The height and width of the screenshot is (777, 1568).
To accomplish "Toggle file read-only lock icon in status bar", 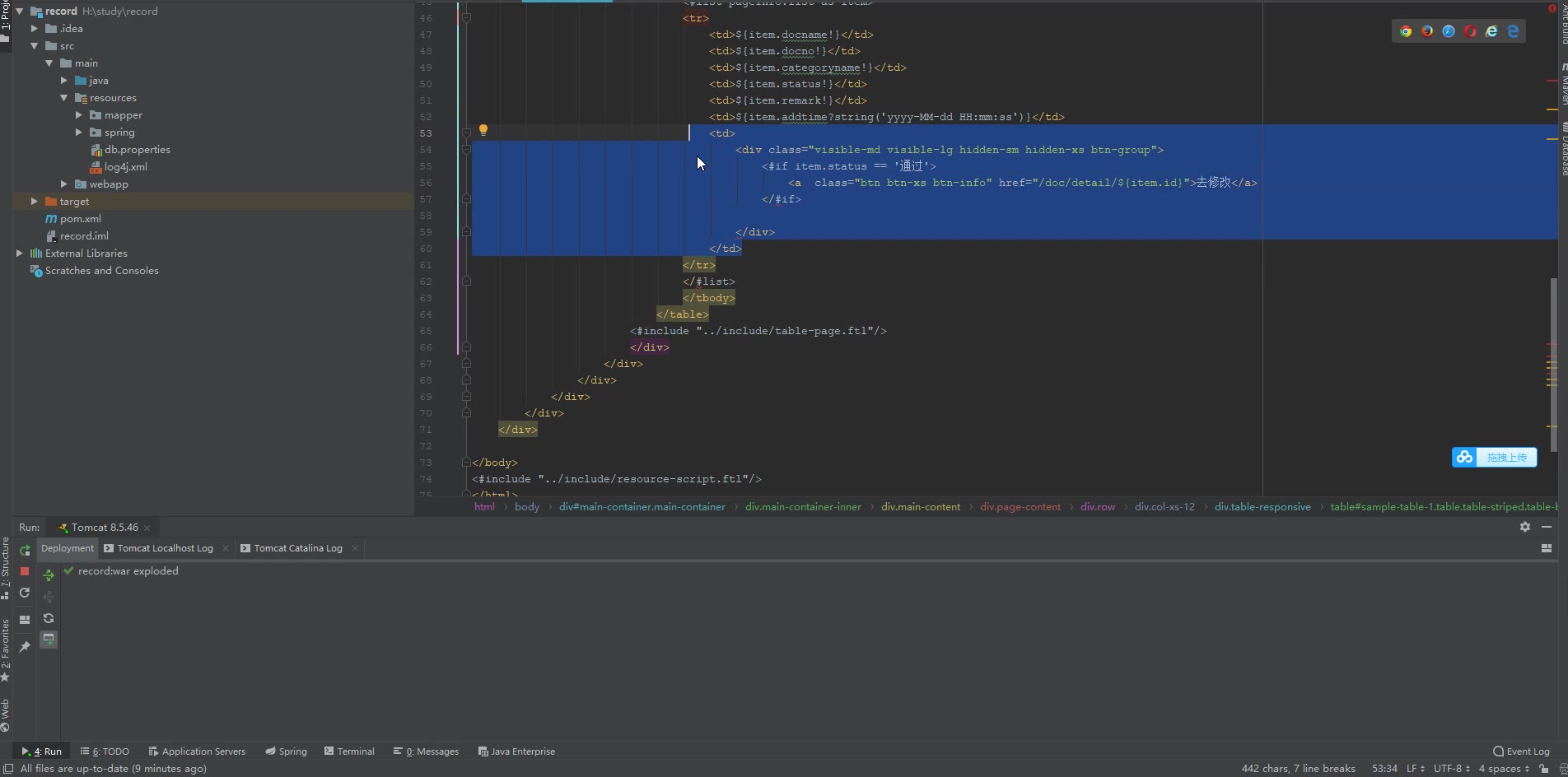I will pos(1544,769).
